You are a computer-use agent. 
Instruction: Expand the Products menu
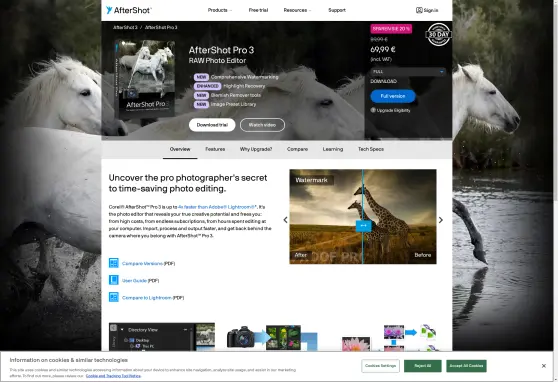click(220, 10)
